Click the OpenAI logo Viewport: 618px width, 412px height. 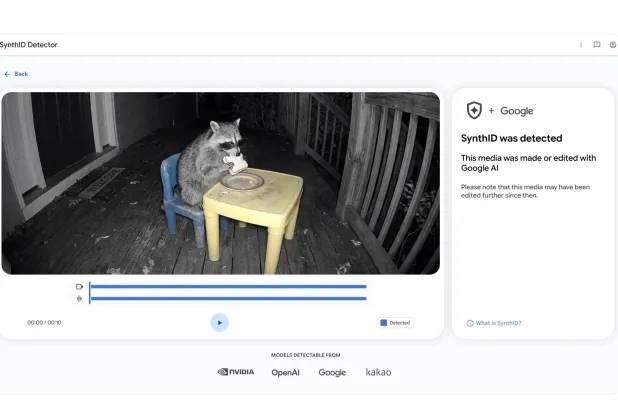285,373
